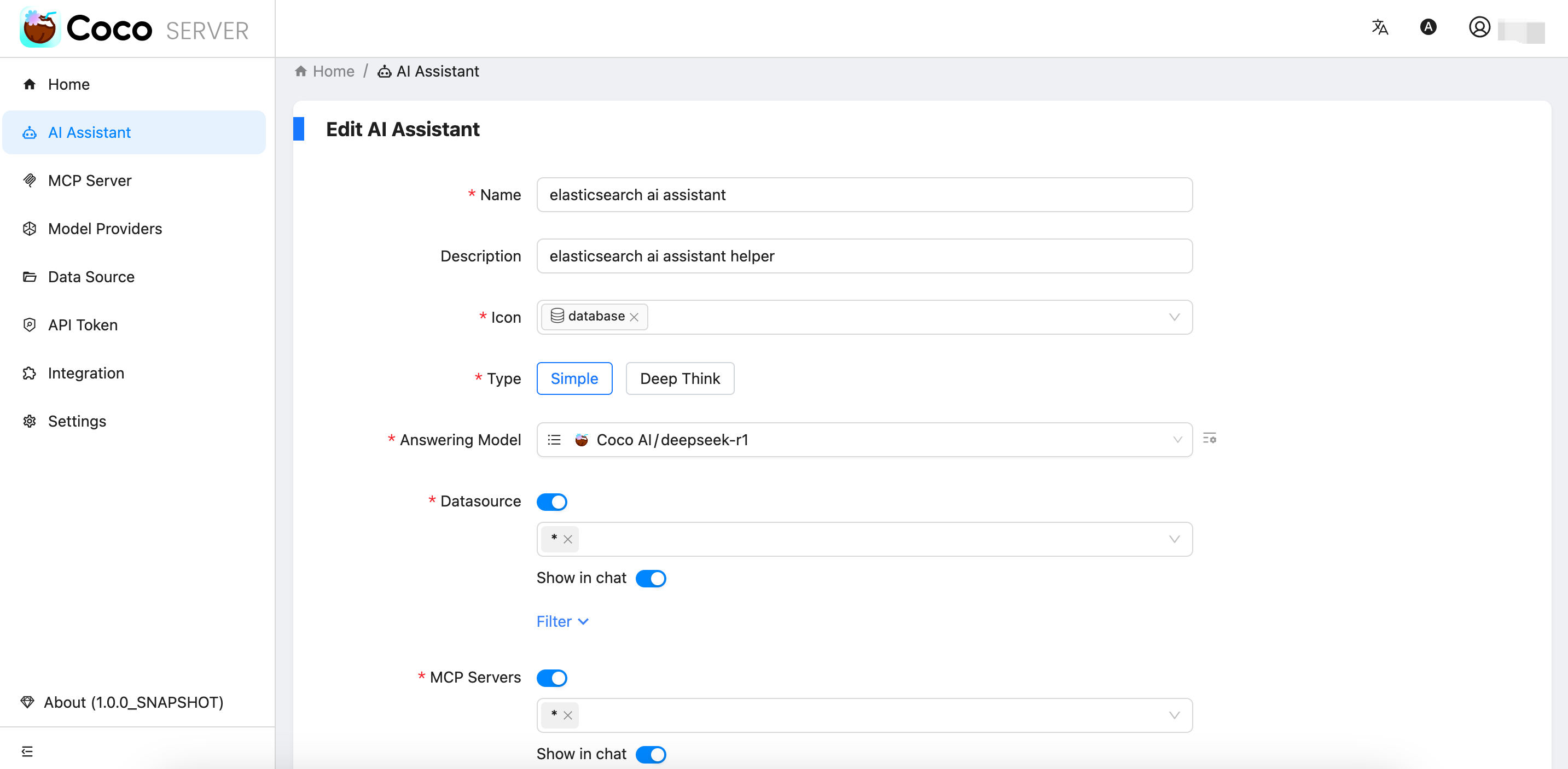Click the theme mode icon in header

coord(1428,27)
